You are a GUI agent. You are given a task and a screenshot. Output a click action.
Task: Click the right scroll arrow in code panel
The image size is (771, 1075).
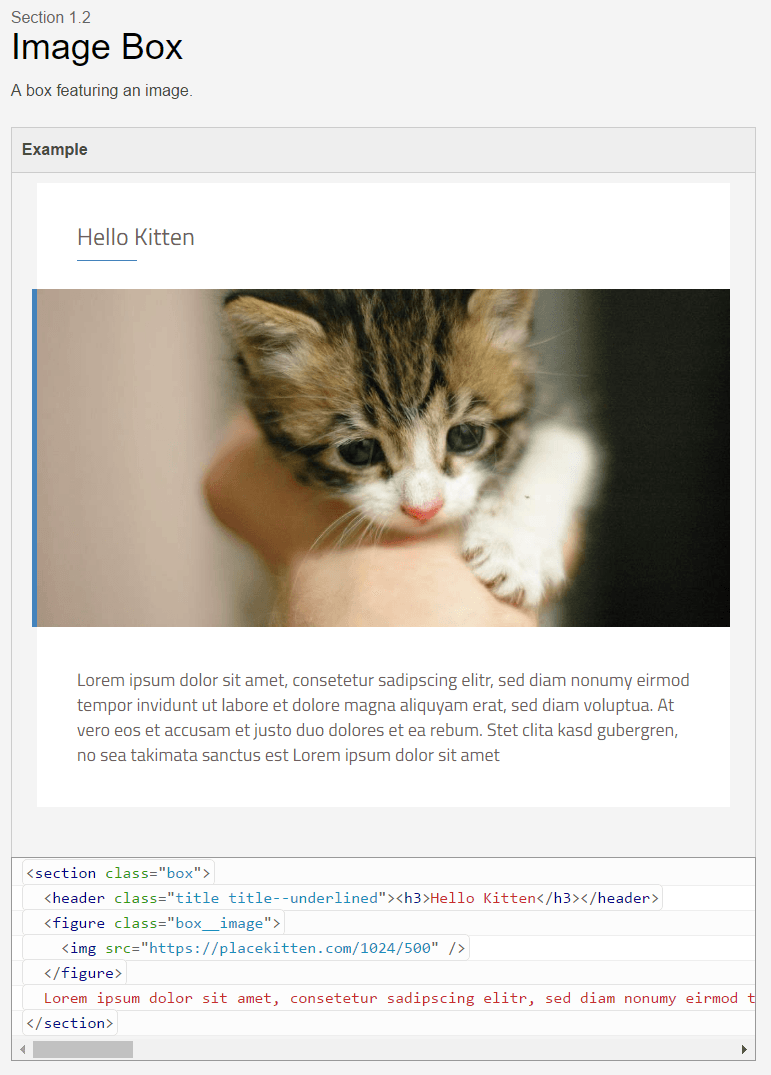click(x=744, y=1049)
